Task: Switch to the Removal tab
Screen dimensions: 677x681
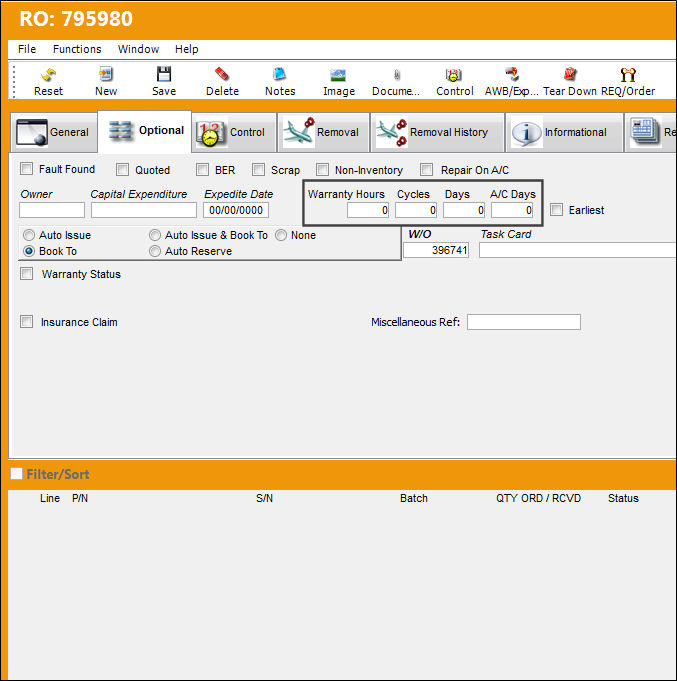Action: 324,132
